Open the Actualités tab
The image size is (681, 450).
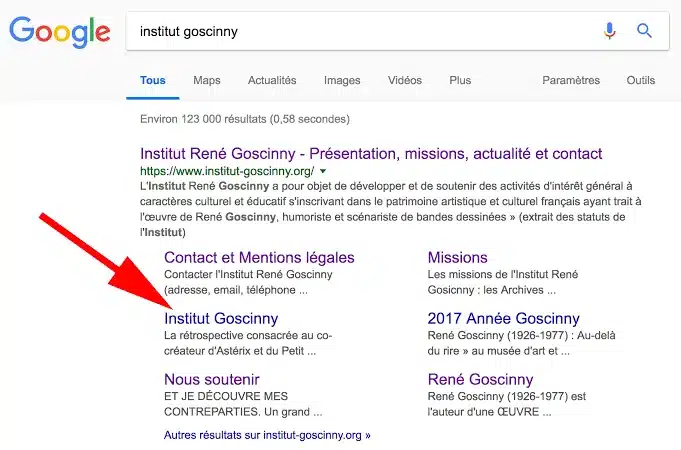[x=272, y=80]
